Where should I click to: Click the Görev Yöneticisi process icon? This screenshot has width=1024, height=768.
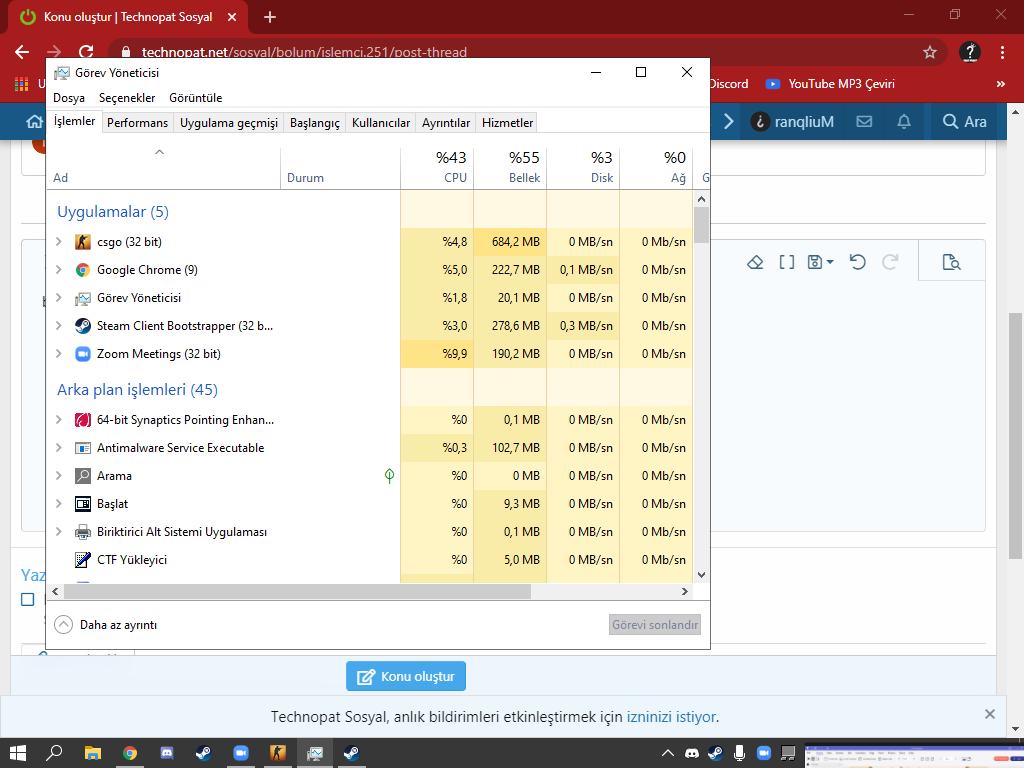[x=82, y=298]
